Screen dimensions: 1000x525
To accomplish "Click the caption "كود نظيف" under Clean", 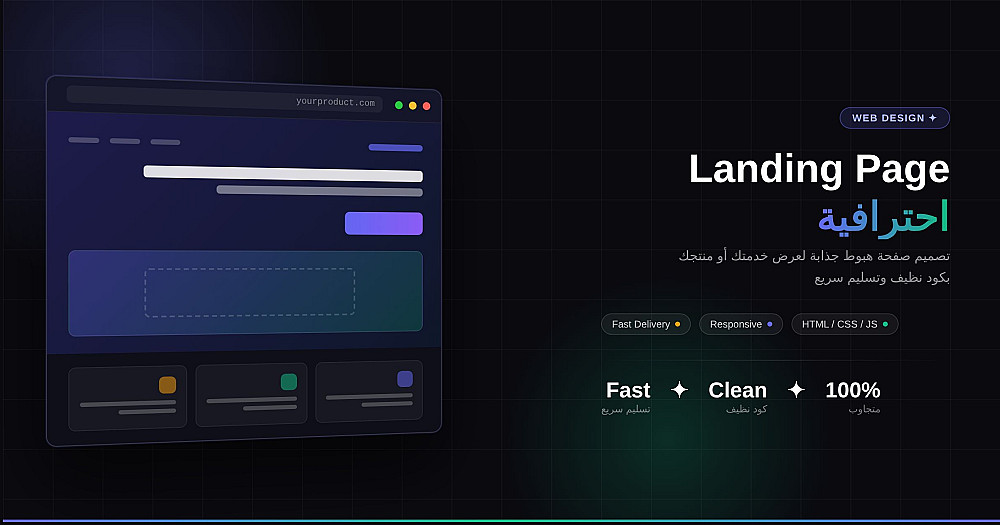I will 746,410.
